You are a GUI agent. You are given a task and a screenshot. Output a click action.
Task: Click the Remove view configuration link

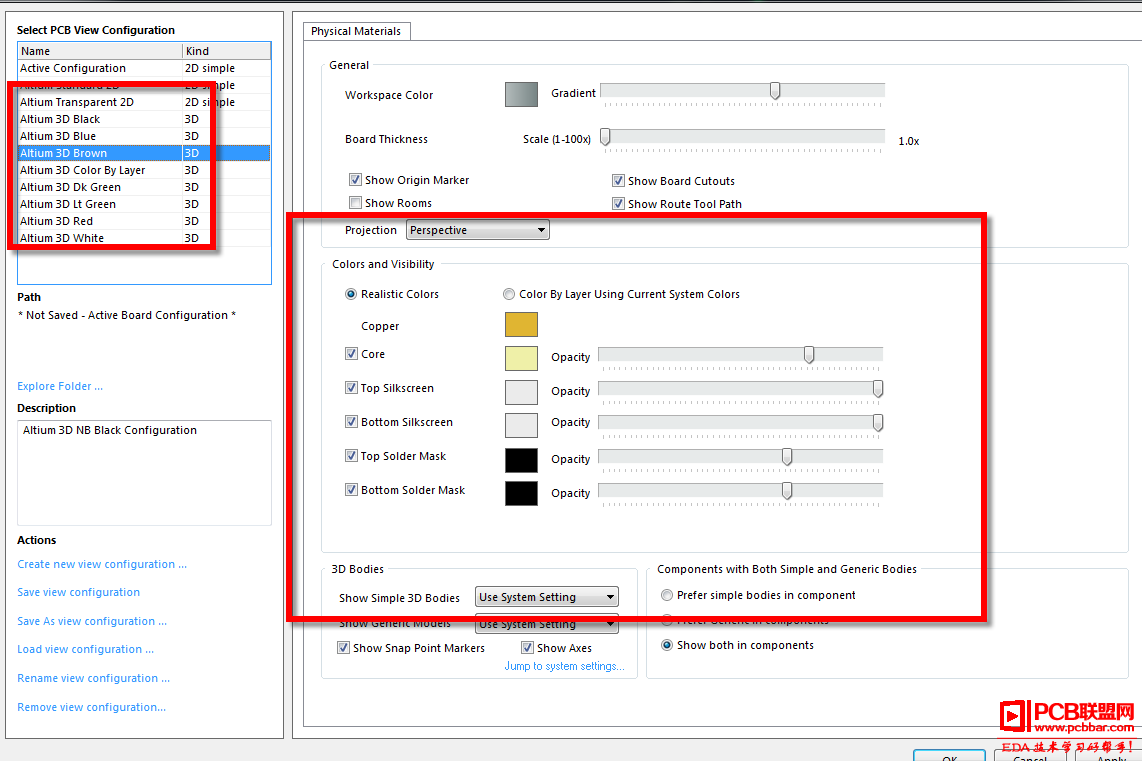(x=91, y=707)
